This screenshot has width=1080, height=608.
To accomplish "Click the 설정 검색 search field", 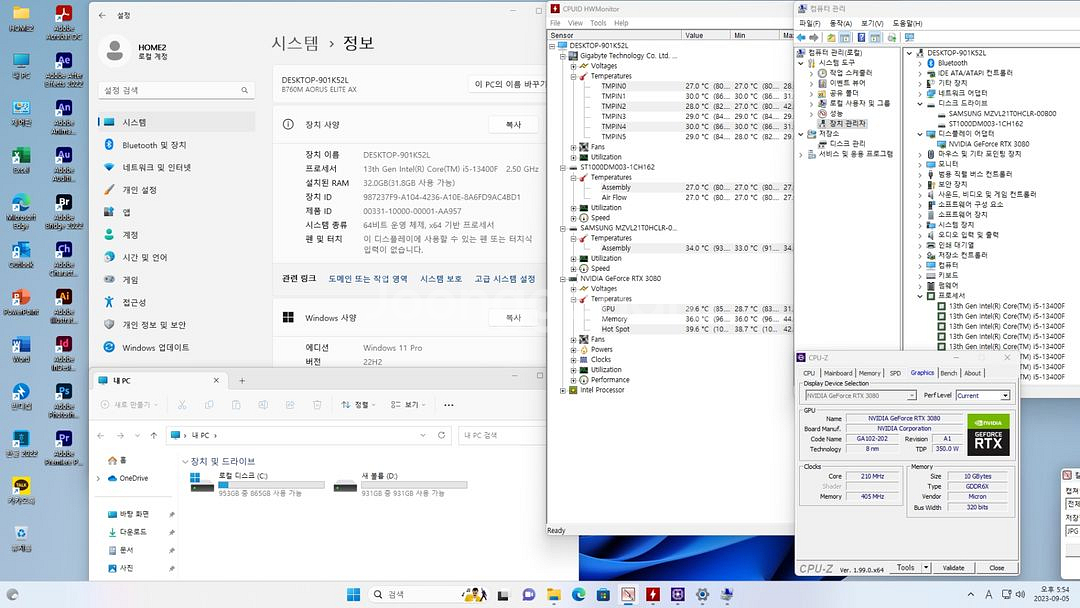I will 176,90.
